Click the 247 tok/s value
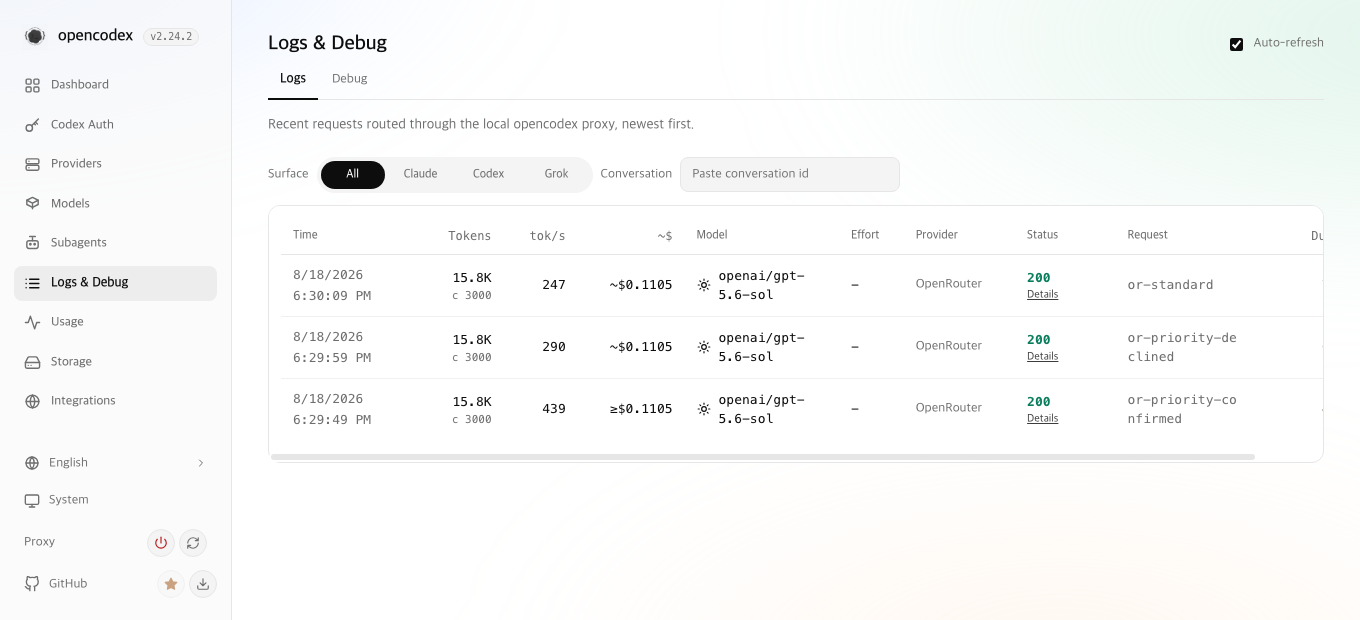Screen dimensions: 1360x620 point(554,285)
